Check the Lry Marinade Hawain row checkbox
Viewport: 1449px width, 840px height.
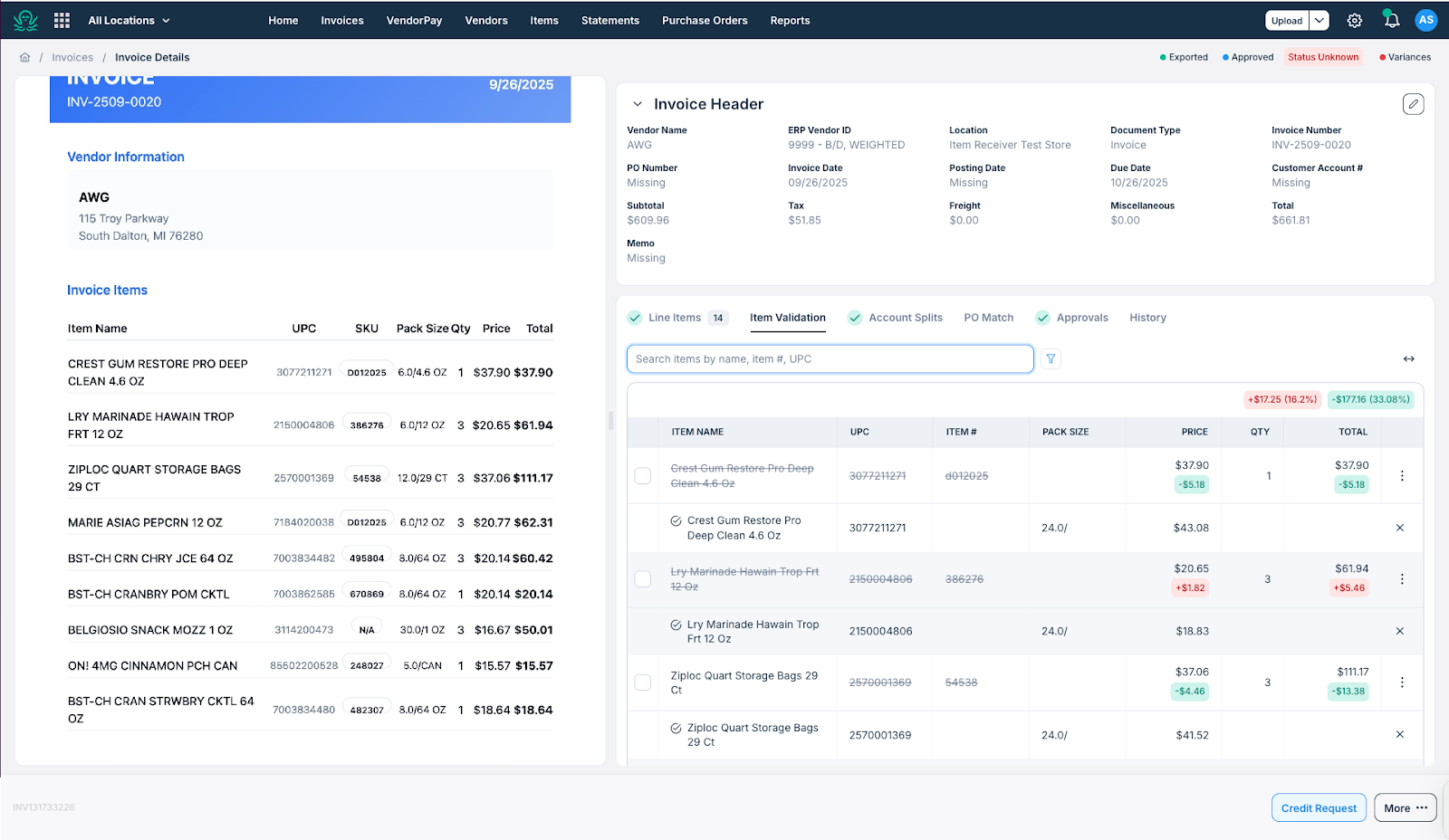[643, 579]
